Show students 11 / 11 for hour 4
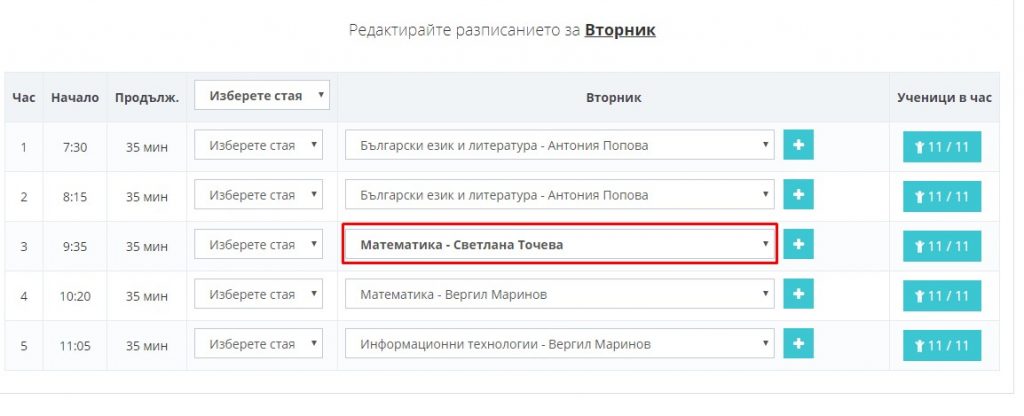The height and width of the screenshot is (416, 1024). (942, 296)
